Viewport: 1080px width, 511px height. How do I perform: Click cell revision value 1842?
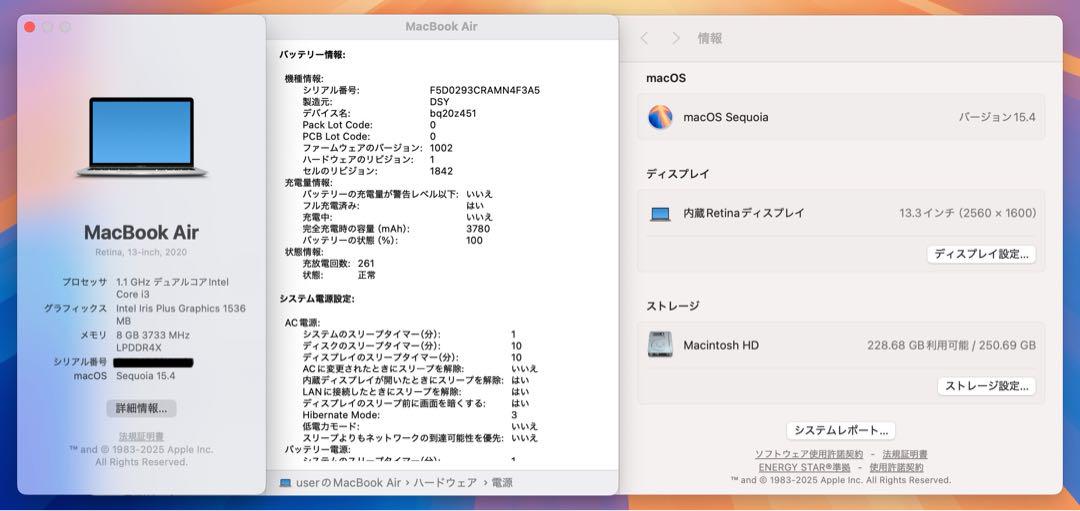click(442, 171)
